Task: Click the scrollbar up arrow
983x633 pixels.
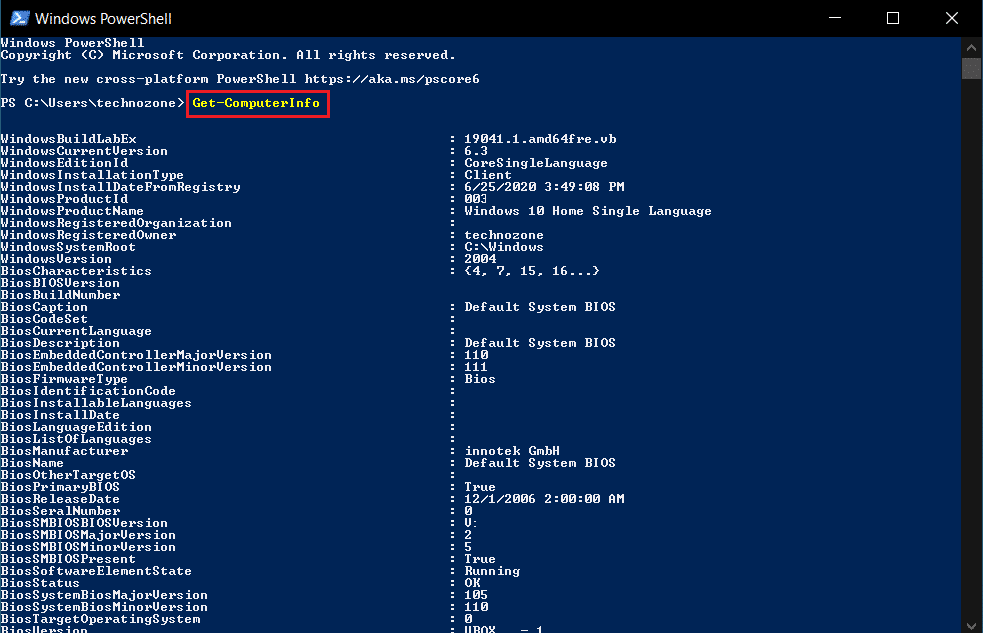Action: 971,46
